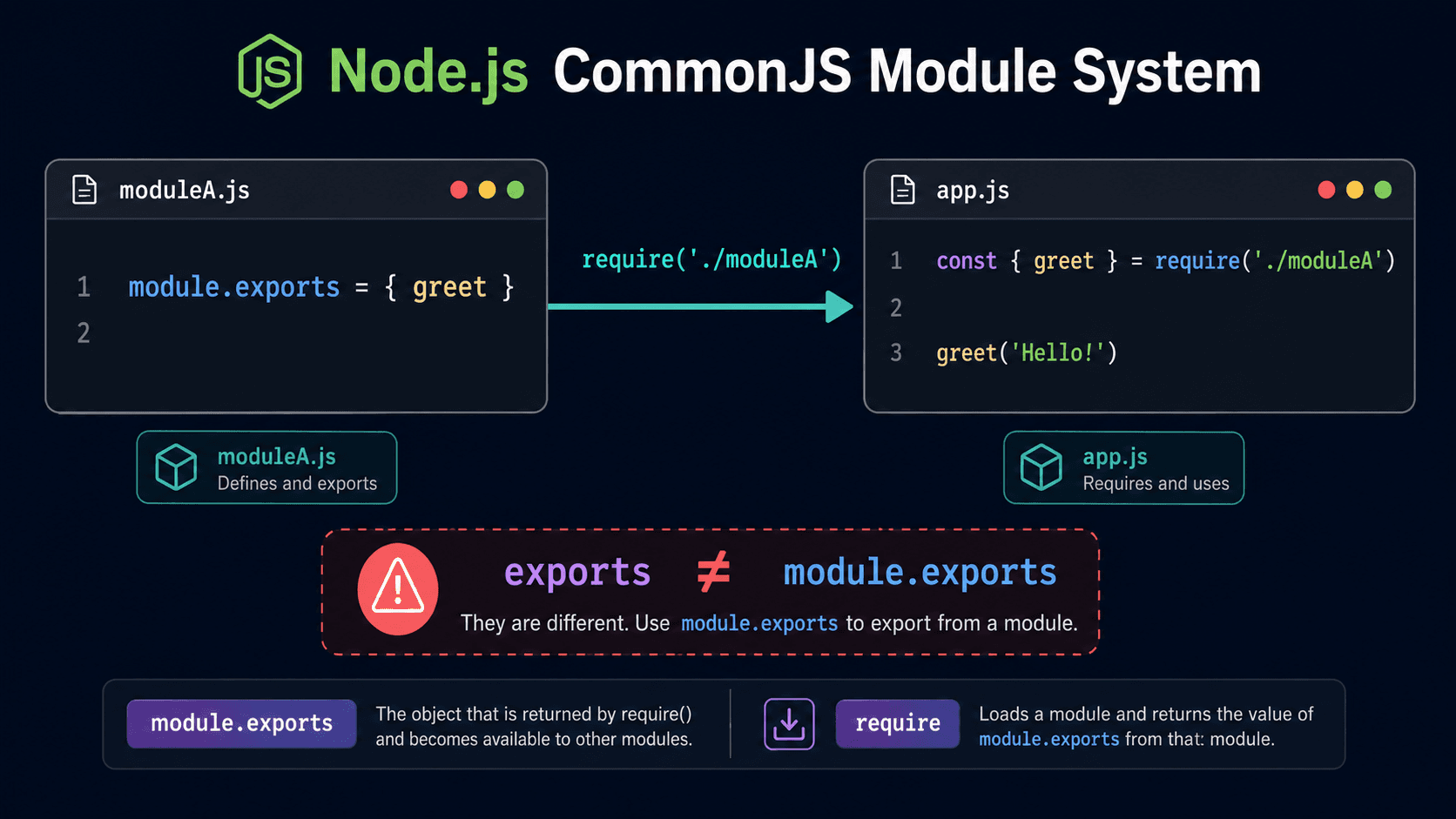Click 'app.js' teal label in card

click(x=1115, y=457)
